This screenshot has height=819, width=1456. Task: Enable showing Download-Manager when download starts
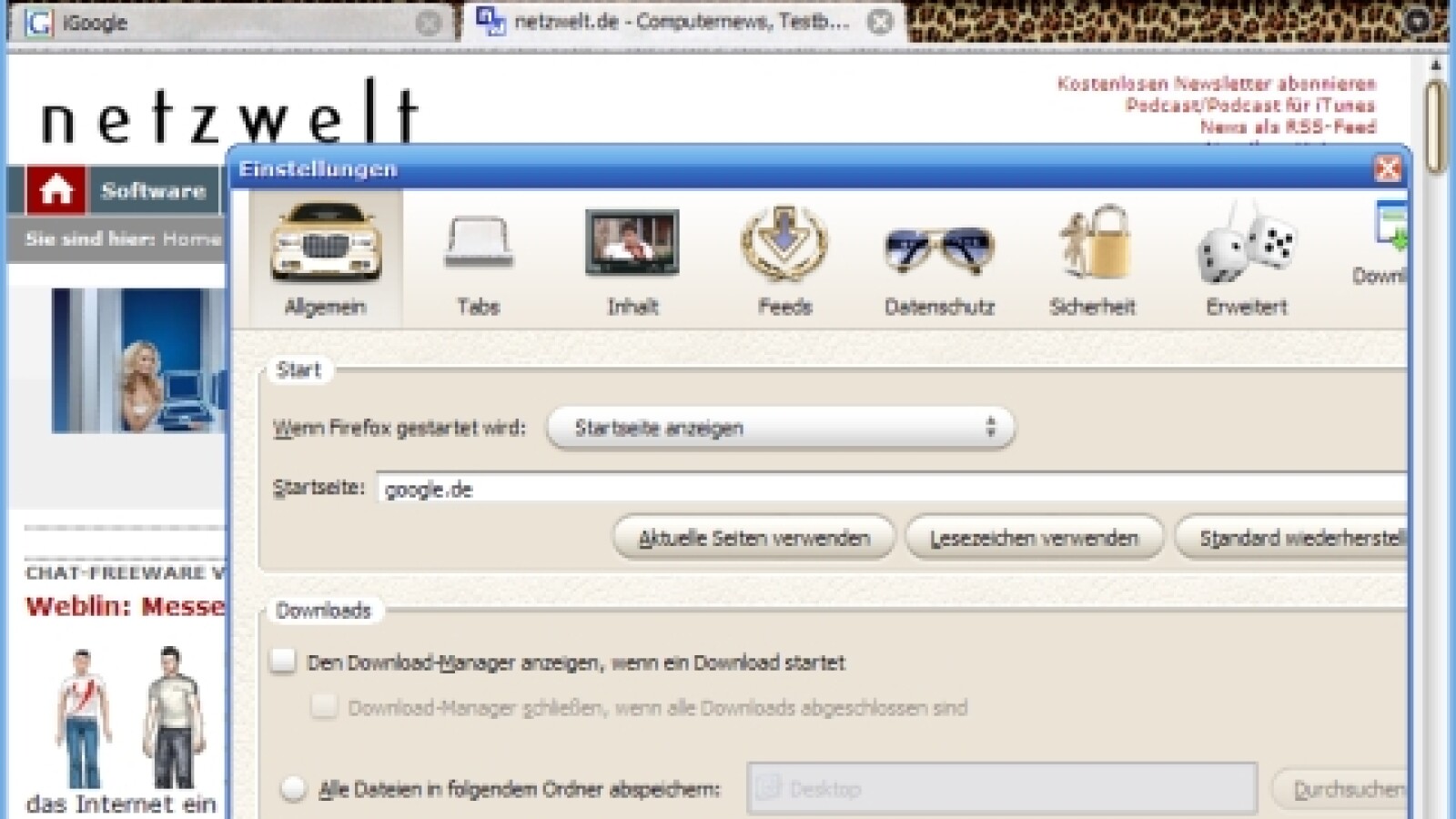coord(283,662)
